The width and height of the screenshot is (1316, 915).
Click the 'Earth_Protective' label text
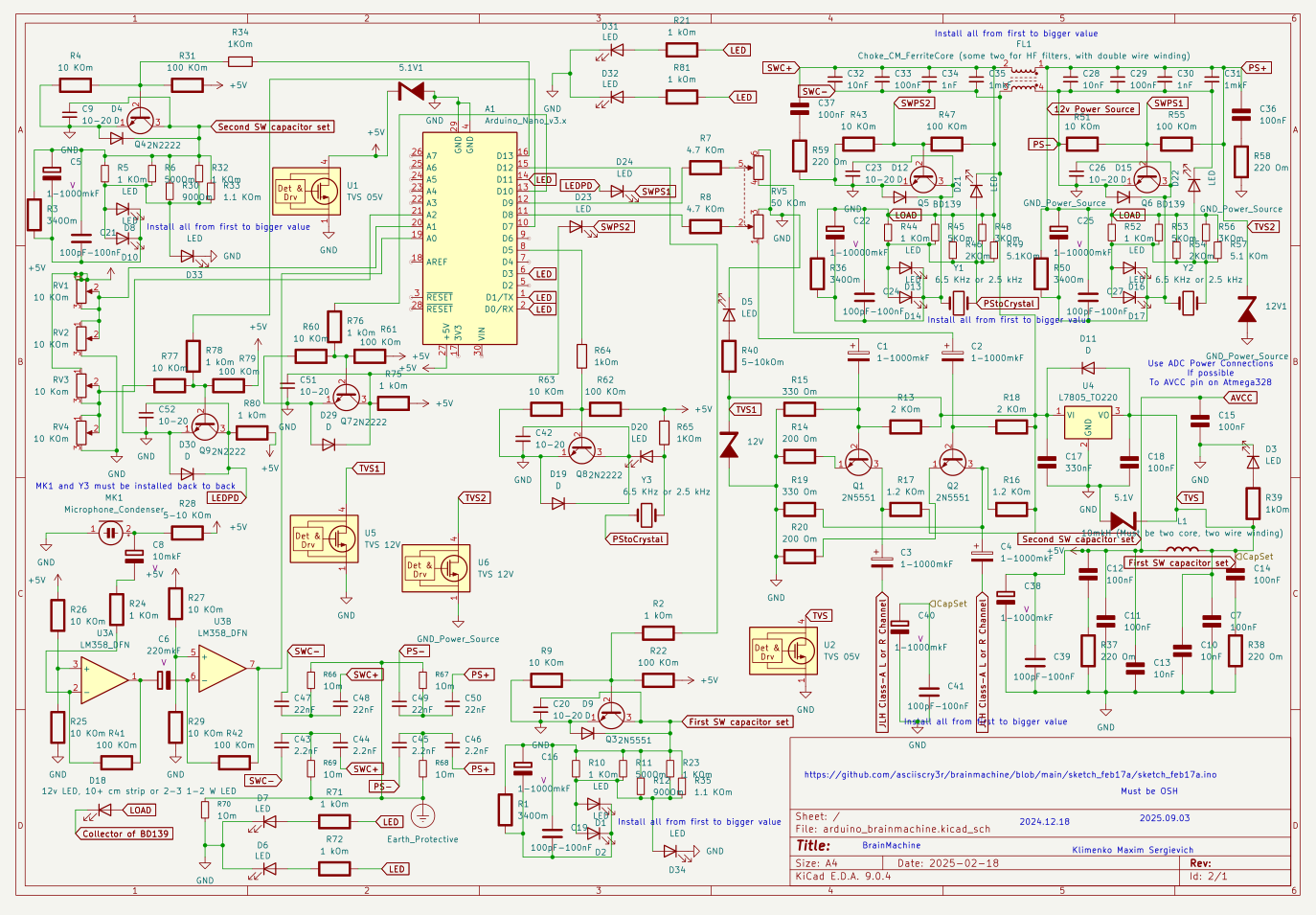pos(422,839)
